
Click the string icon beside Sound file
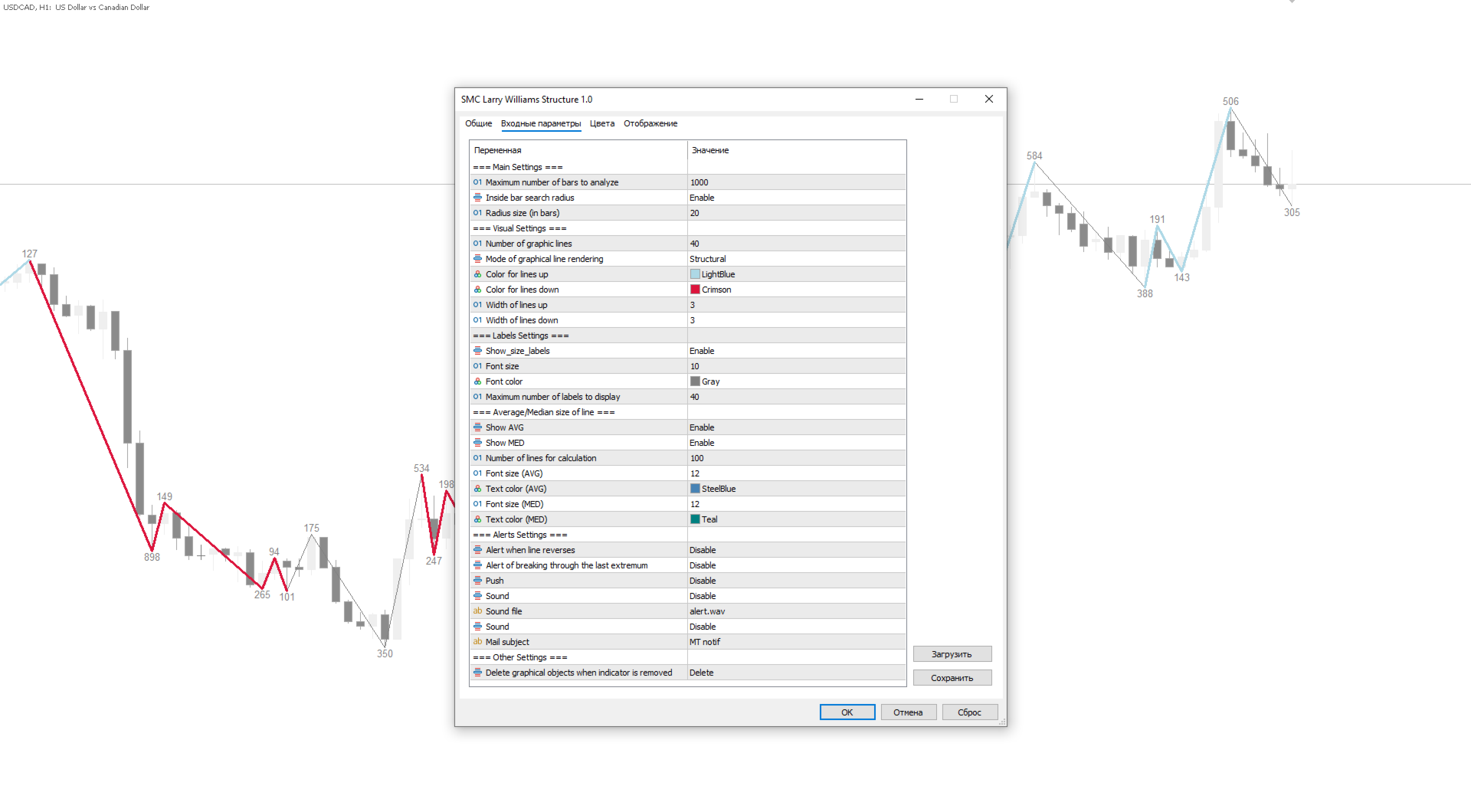477,611
